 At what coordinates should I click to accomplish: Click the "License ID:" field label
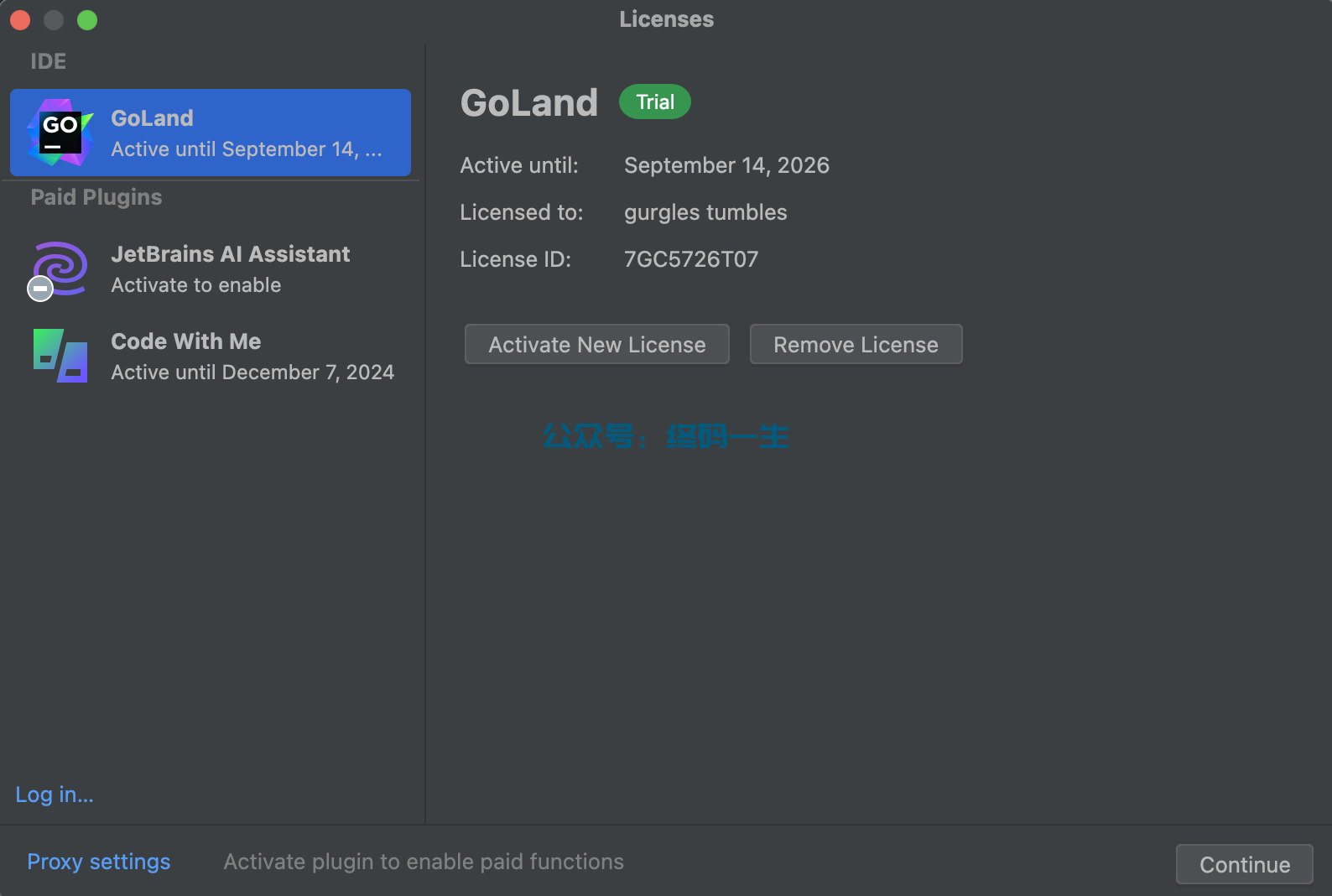(x=515, y=259)
